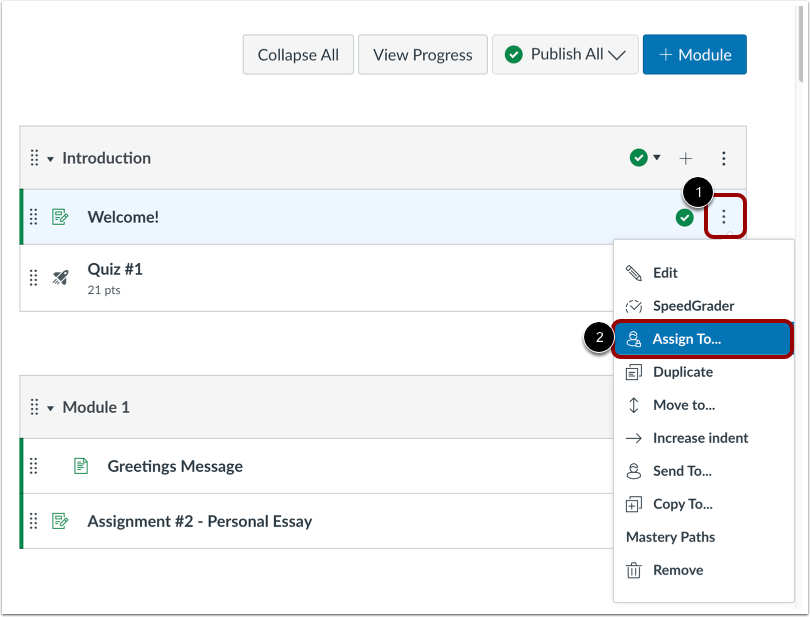
Task: Click drag handle of Welcome! item
Action: tap(34, 217)
